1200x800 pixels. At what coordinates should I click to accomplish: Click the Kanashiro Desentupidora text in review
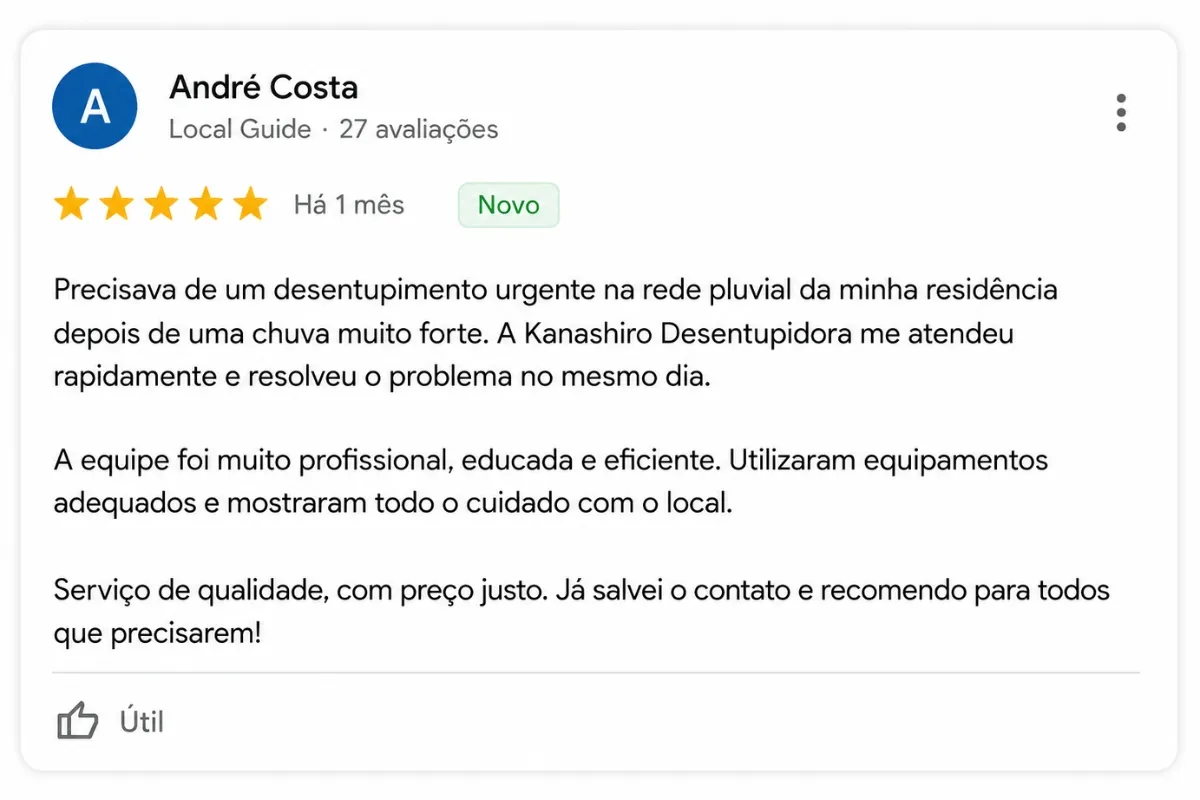point(686,334)
